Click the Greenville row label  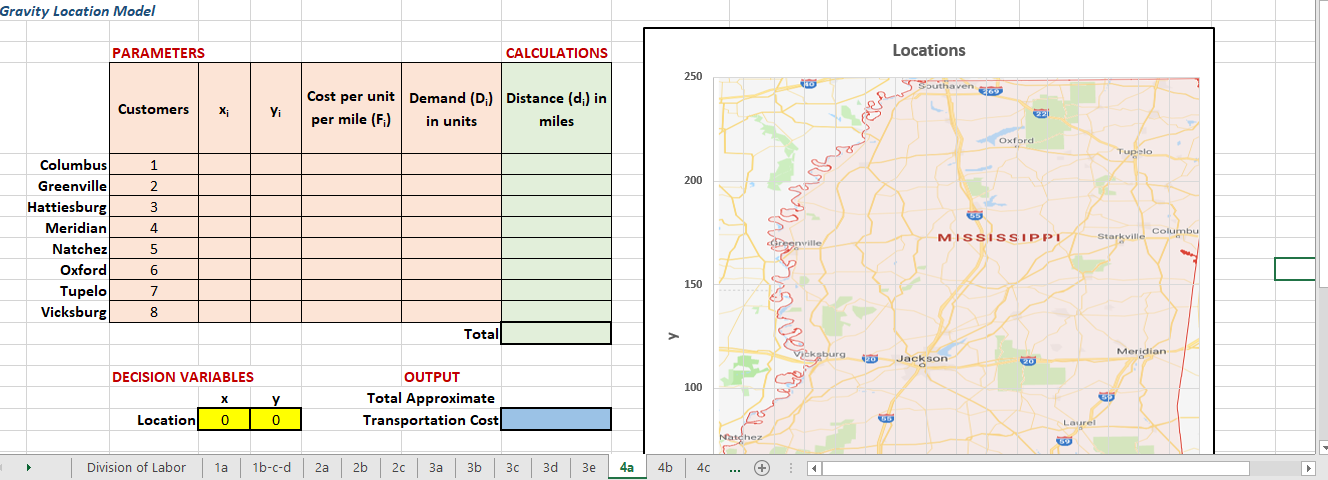pyautogui.click(x=73, y=186)
